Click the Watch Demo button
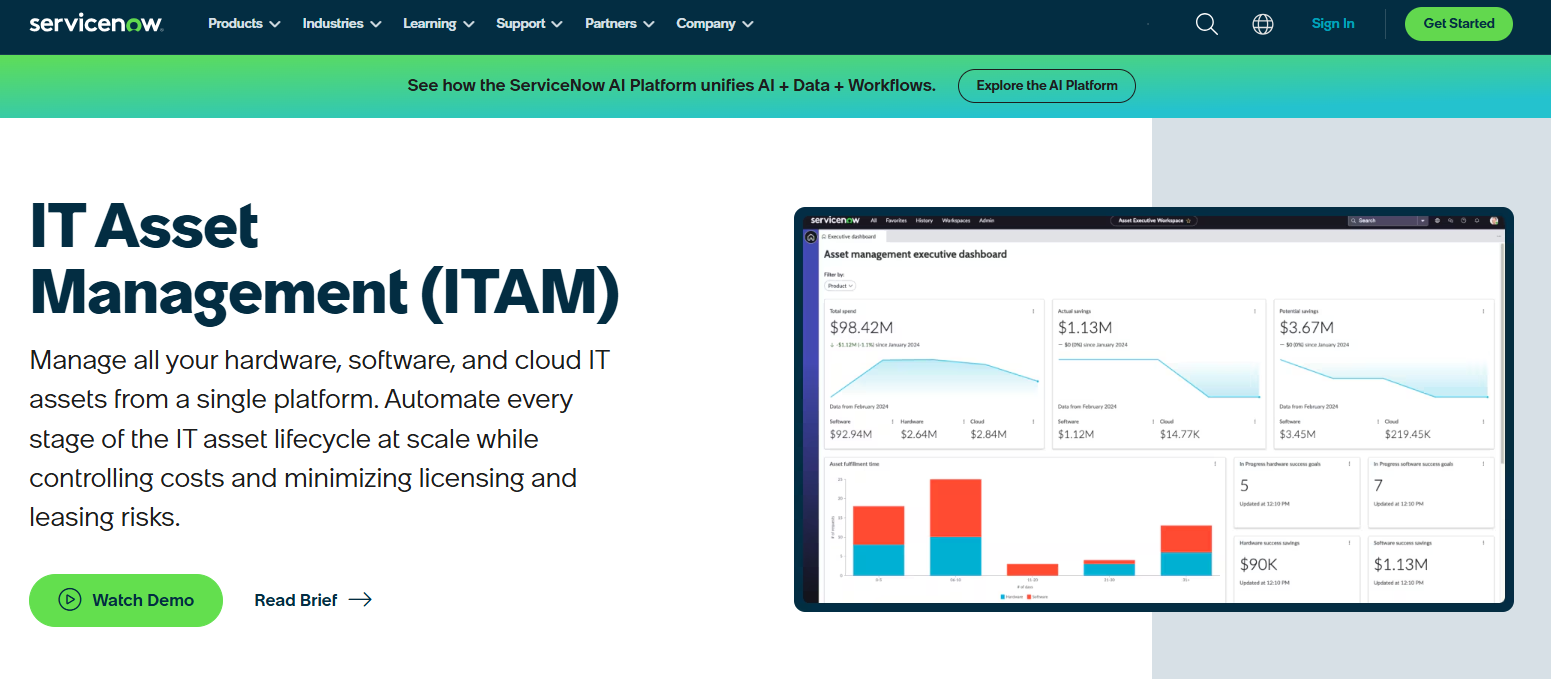1551x679 pixels. pos(126,600)
